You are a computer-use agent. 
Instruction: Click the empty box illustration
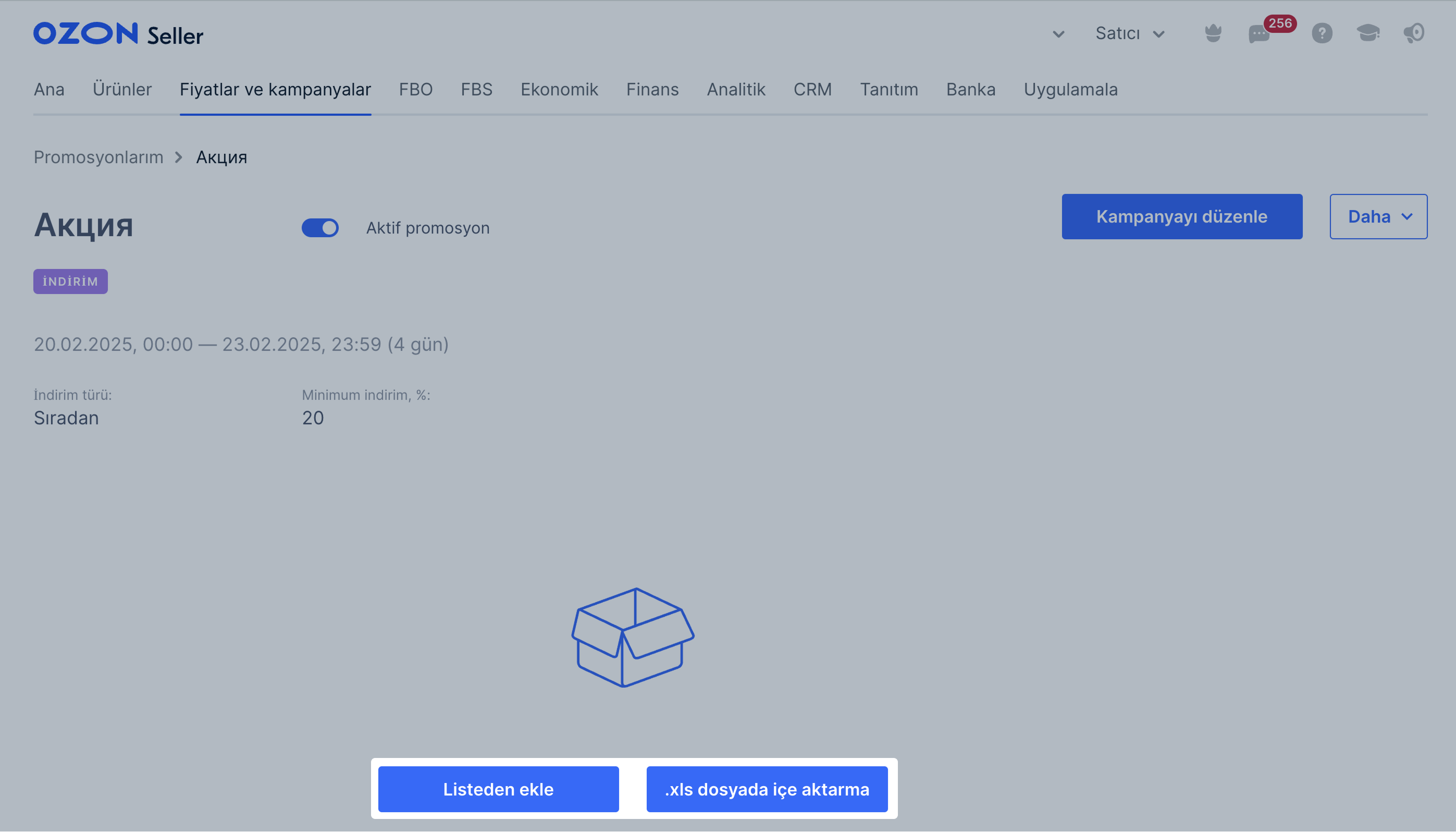coord(633,637)
